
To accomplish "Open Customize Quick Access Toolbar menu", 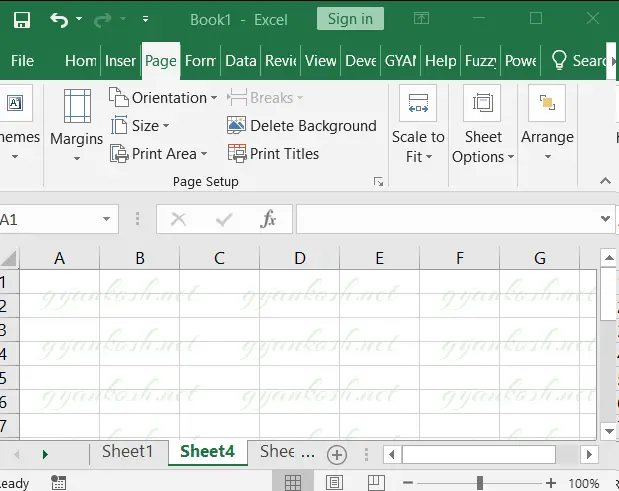I will 146,19.
